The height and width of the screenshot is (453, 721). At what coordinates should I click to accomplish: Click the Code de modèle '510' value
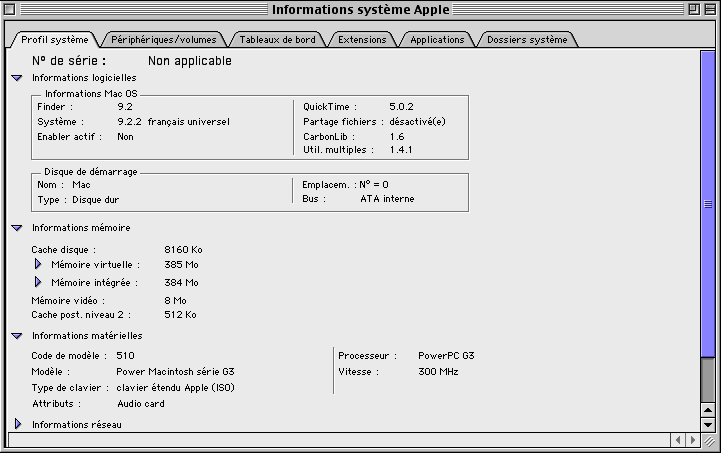tap(125, 356)
